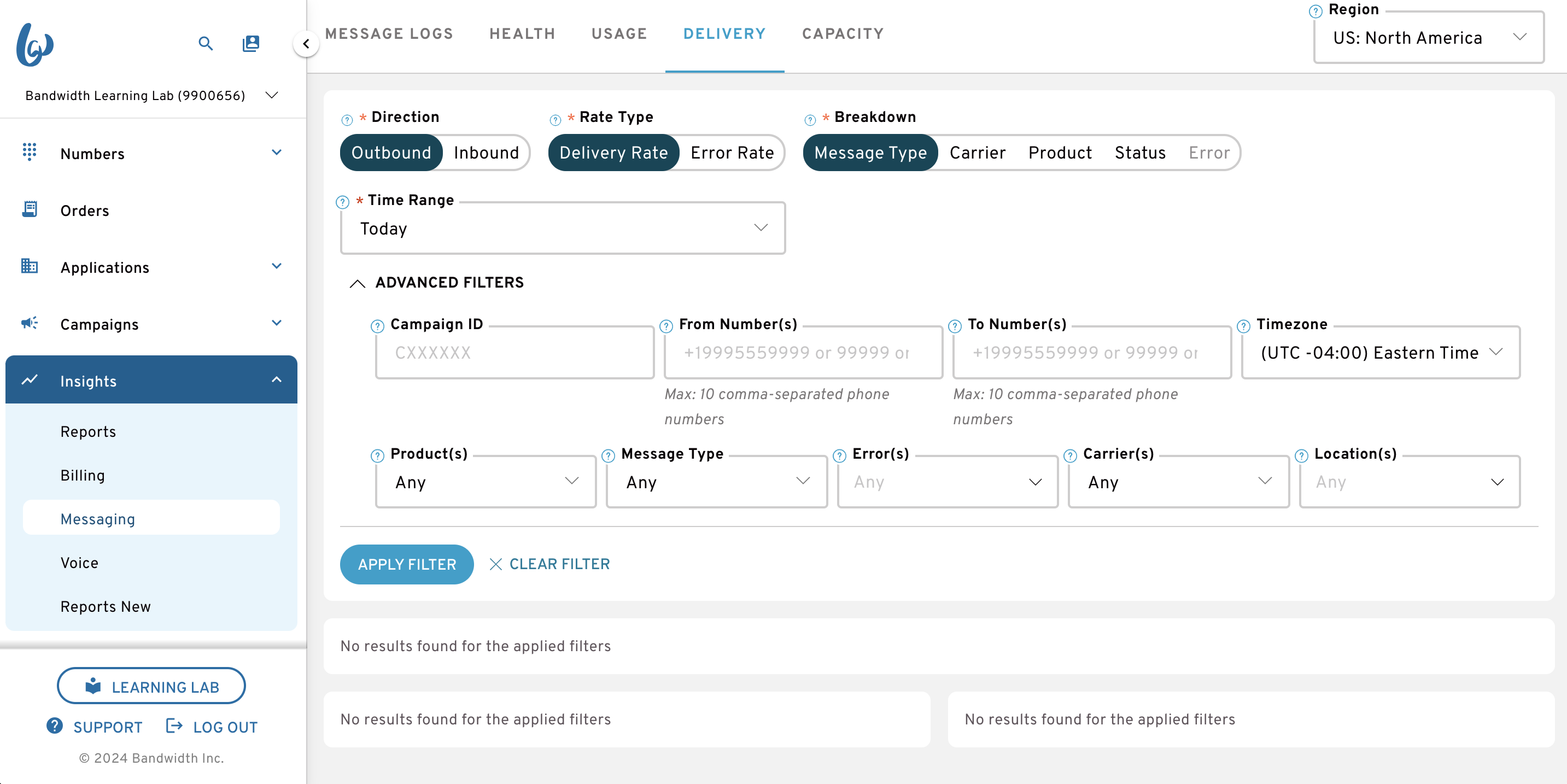Open help icon next to Region
The width and height of the screenshot is (1567, 784).
tap(1315, 11)
